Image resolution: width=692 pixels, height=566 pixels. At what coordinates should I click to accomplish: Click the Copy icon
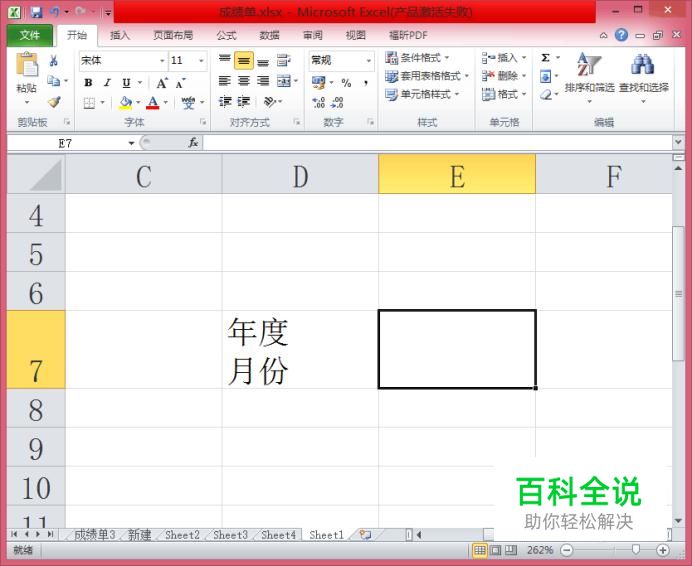[x=53, y=81]
